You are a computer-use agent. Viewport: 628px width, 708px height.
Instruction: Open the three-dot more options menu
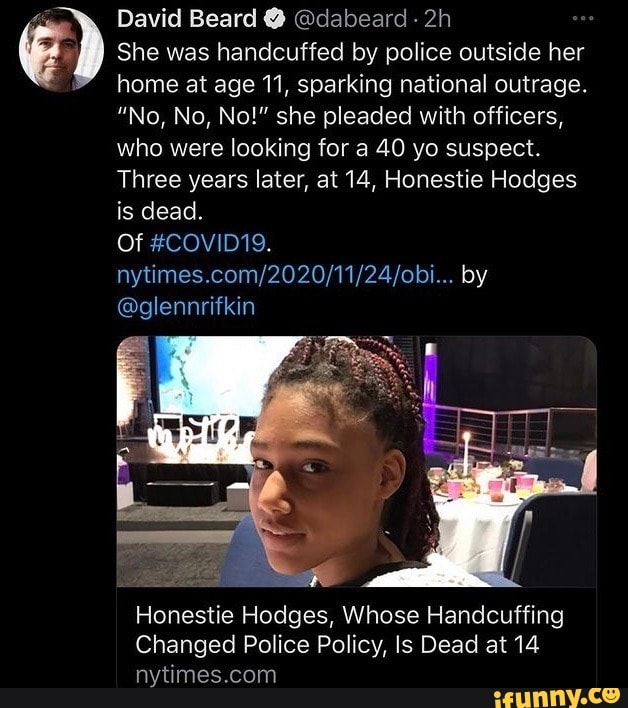point(582,19)
